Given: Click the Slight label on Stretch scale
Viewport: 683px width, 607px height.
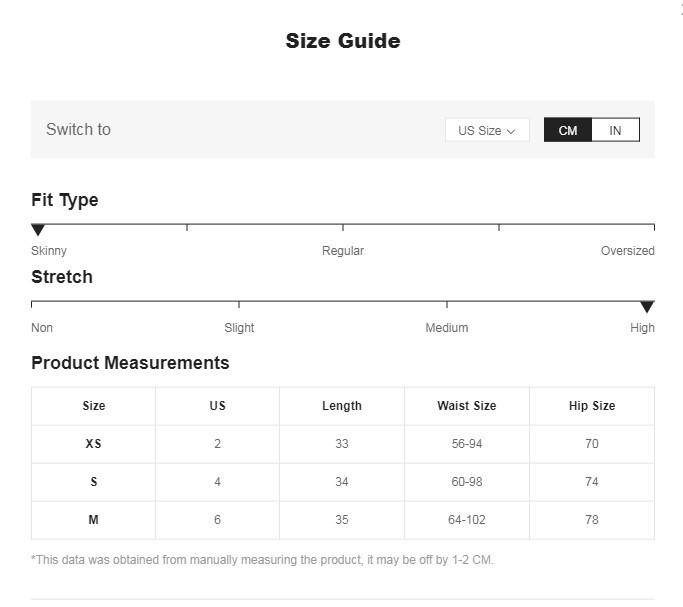Looking at the screenshot, I should pyautogui.click(x=239, y=328).
